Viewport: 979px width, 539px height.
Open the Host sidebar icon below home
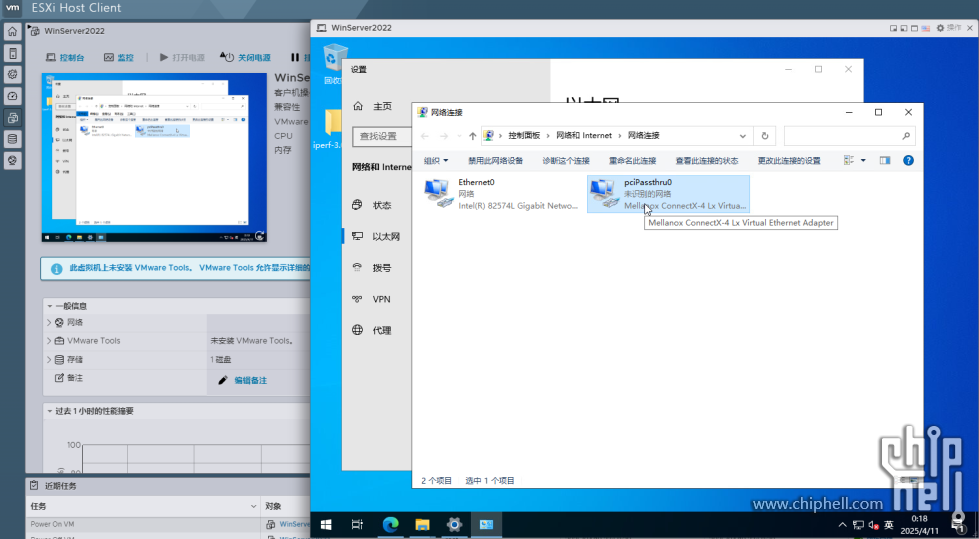tap(12, 53)
